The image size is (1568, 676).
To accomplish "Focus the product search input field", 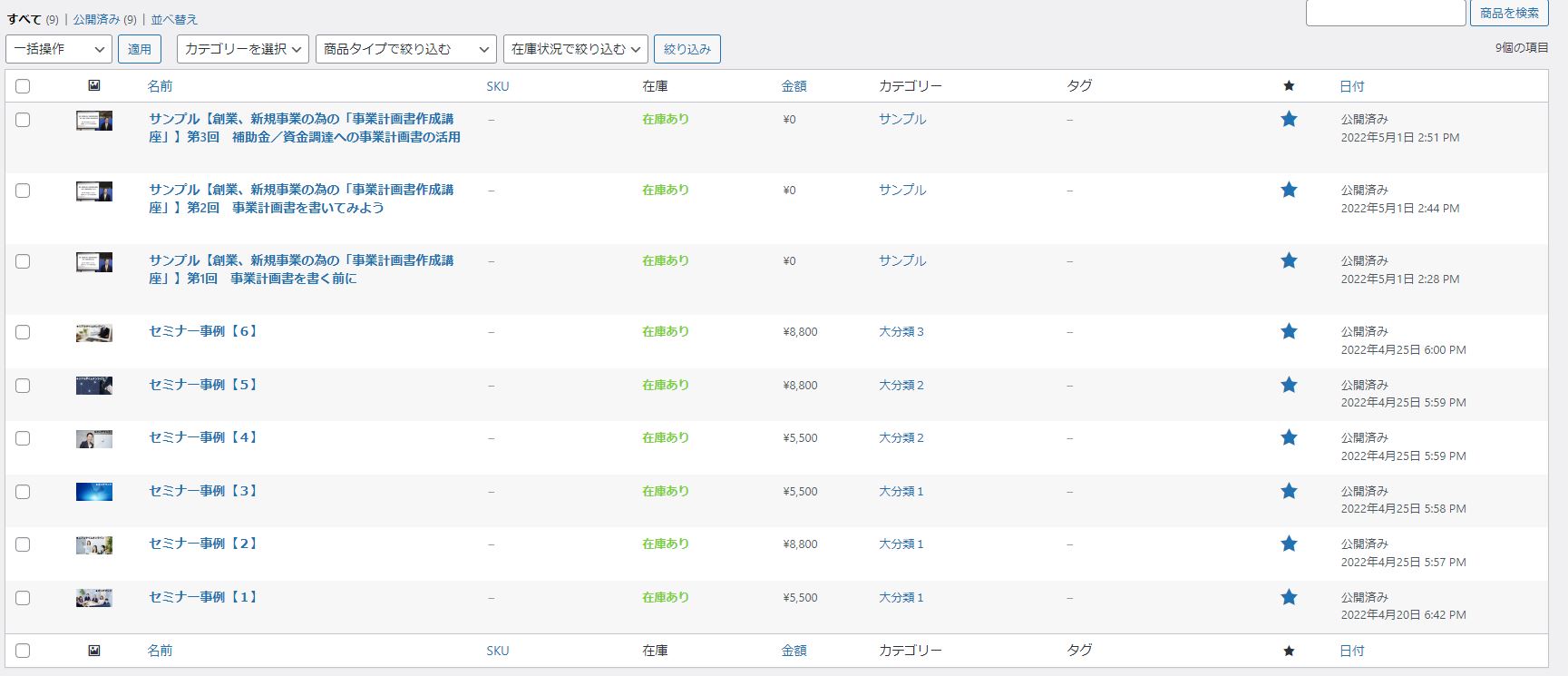I will pyautogui.click(x=1385, y=13).
